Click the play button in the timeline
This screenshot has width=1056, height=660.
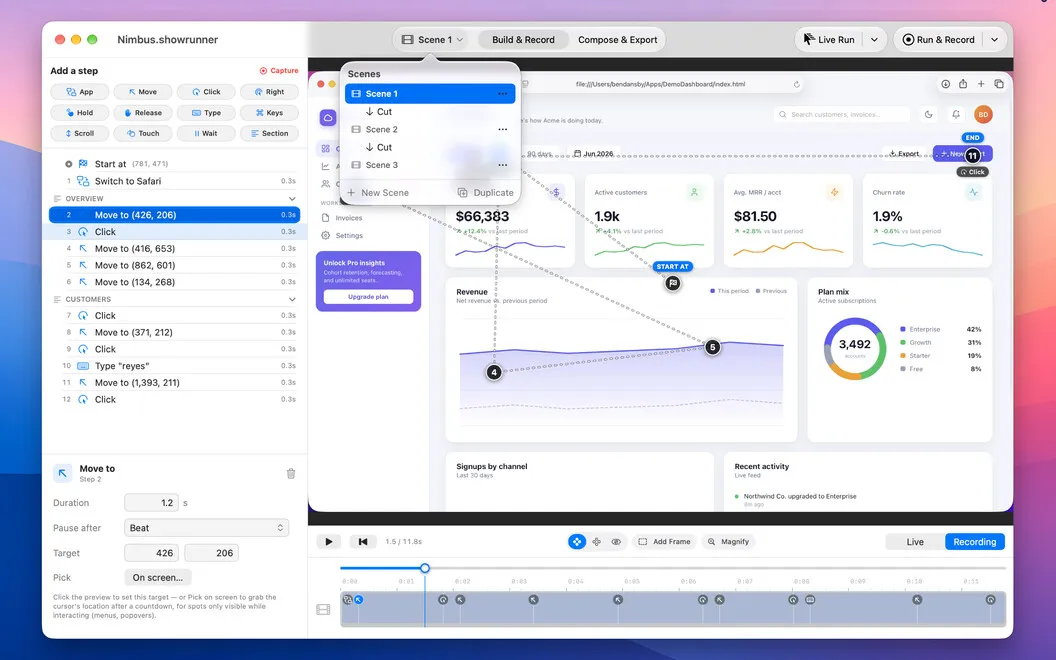pos(329,541)
